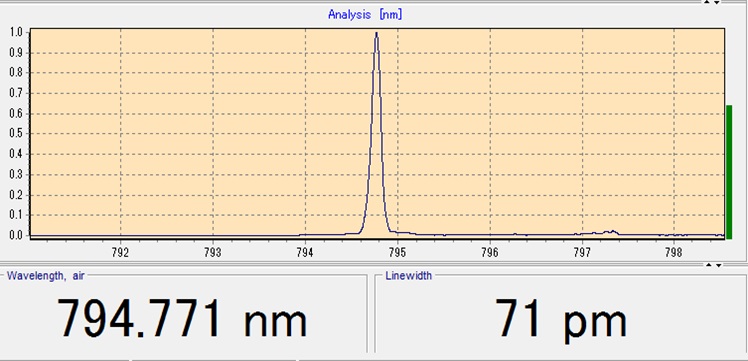Viewport: 748px width, 361px height.
Task: Click the '794' x-axis tick label
Action: click(x=305, y=252)
